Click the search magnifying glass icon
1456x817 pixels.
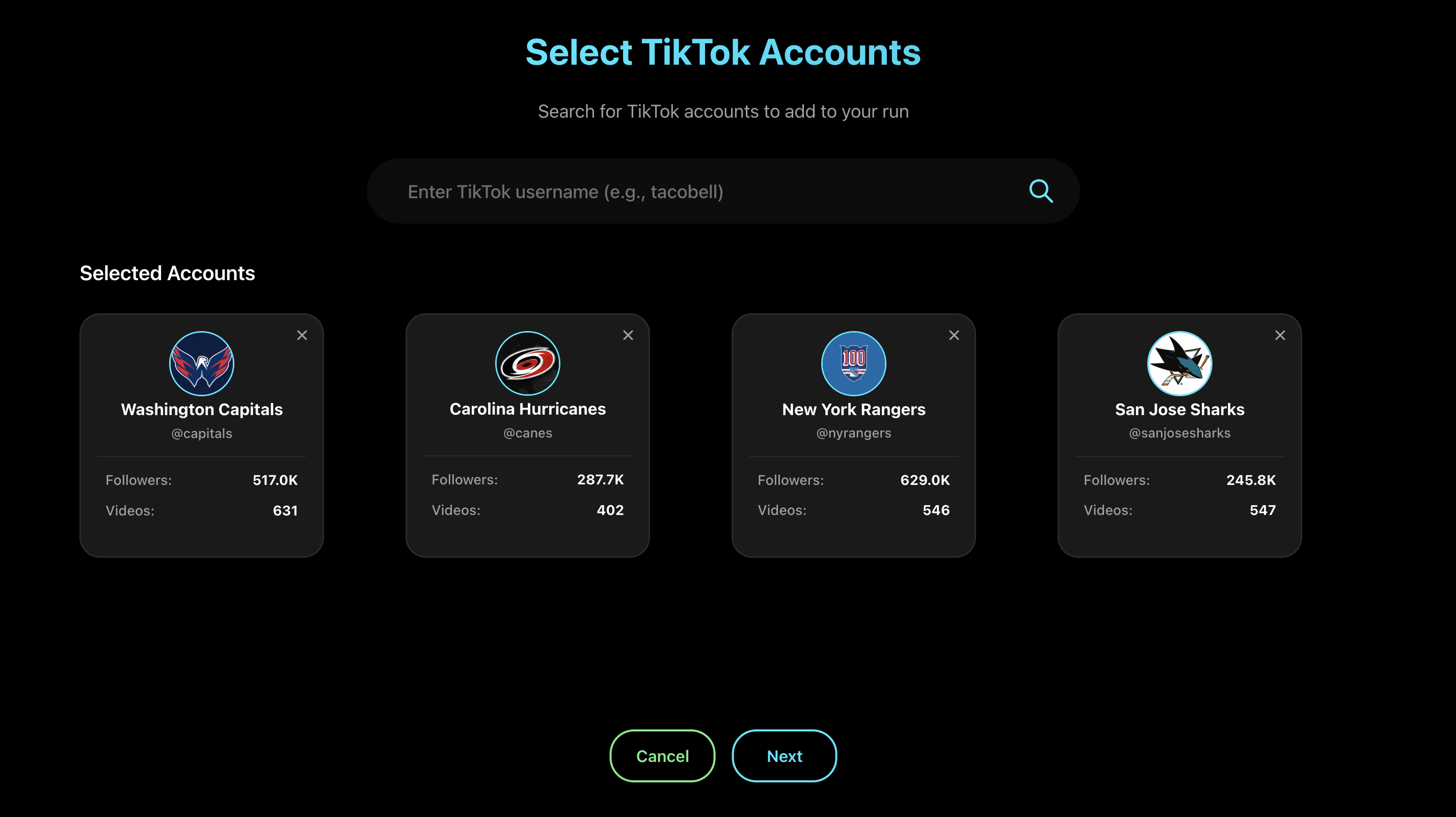1041,191
